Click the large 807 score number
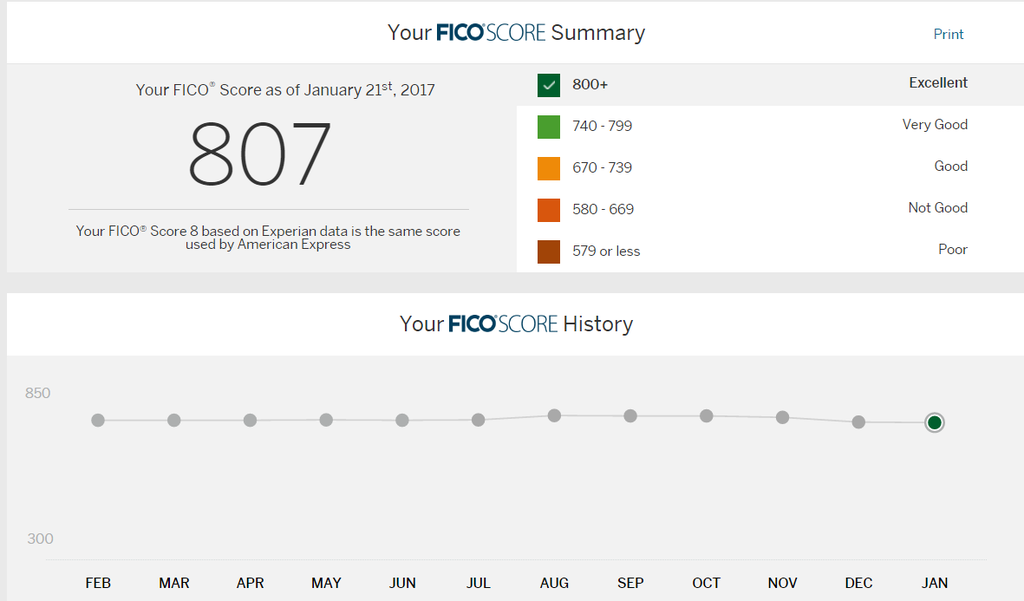Screen dimensions: 1024x601 click(260, 154)
